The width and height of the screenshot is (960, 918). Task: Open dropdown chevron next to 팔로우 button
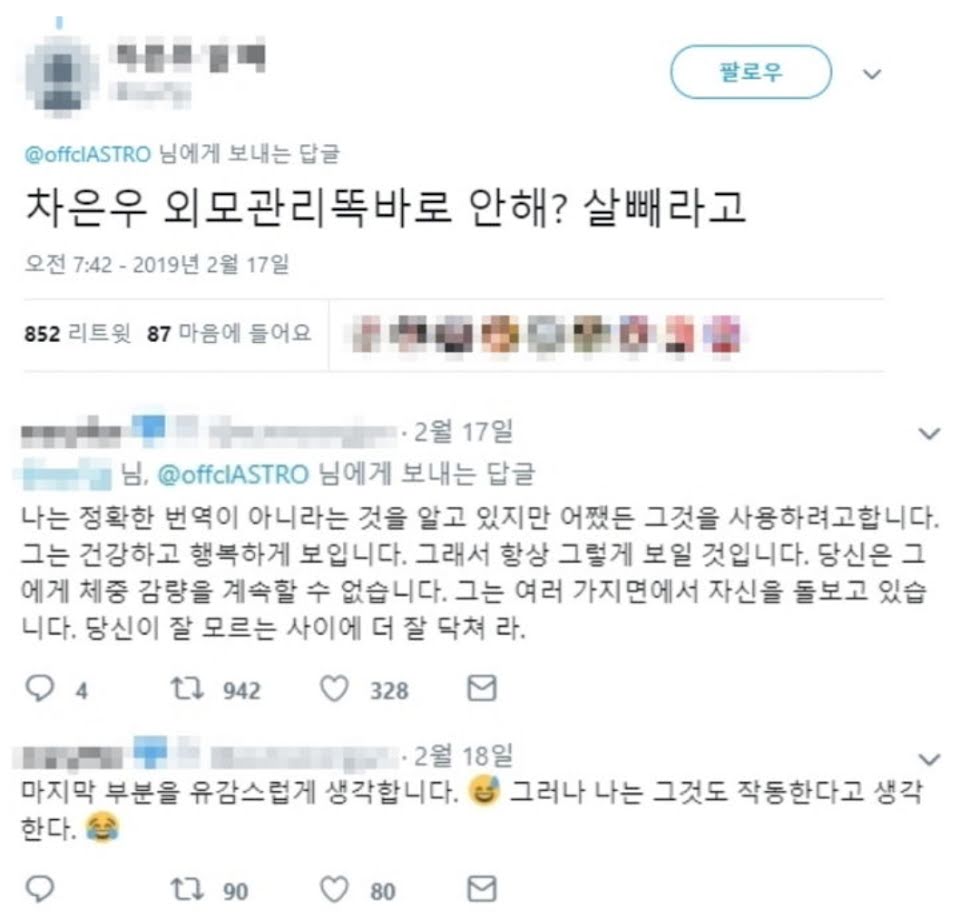[872, 74]
